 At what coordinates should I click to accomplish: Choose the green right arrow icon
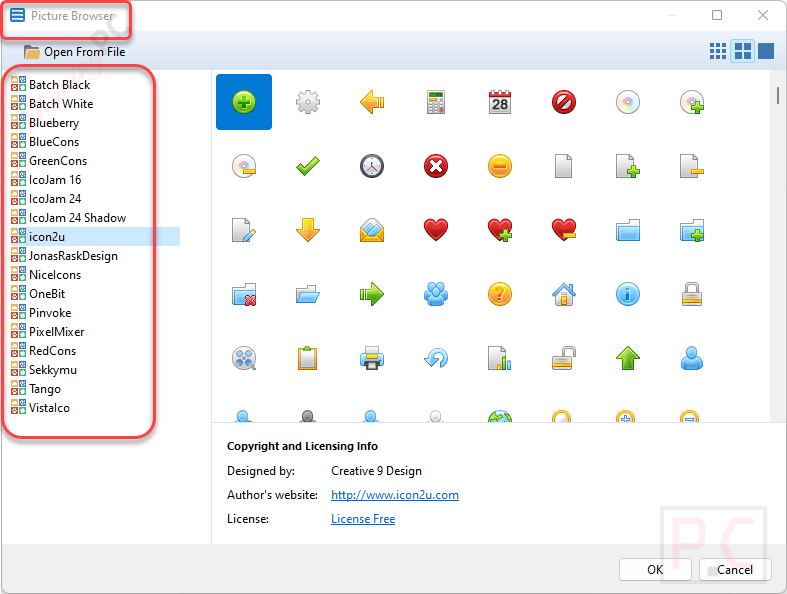pos(372,294)
